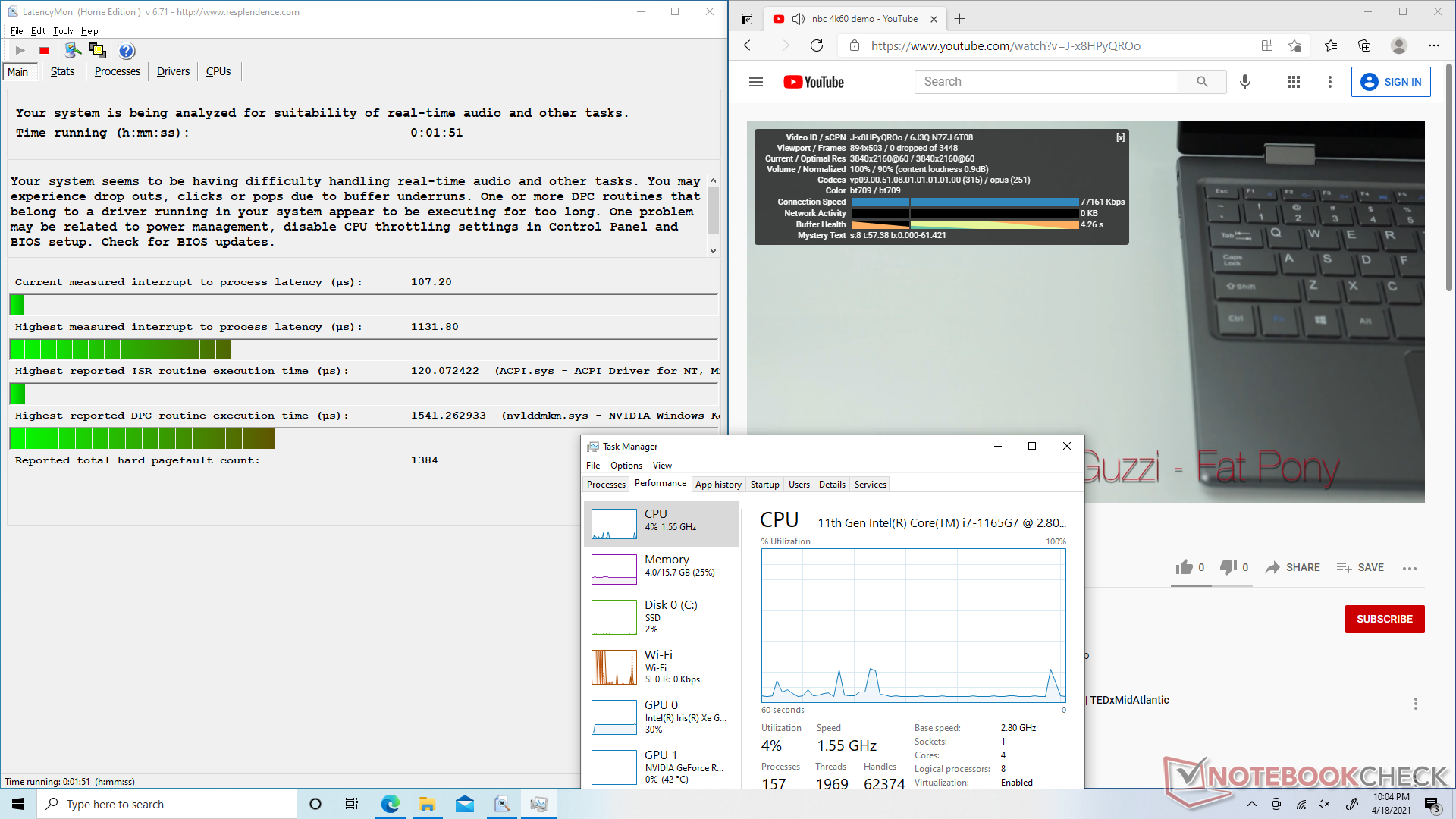
Task: Click the red stop monitoring button
Action: 44,51
